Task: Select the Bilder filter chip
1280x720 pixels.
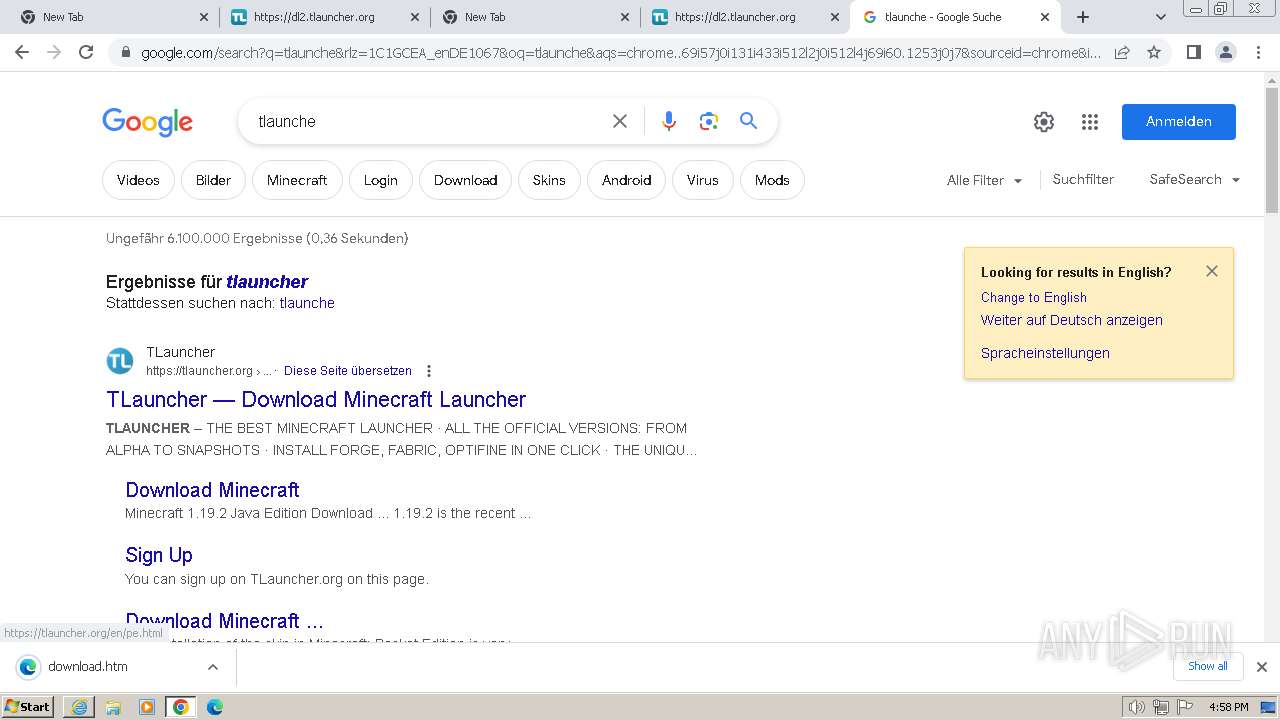Action: [x=213, y=180]
